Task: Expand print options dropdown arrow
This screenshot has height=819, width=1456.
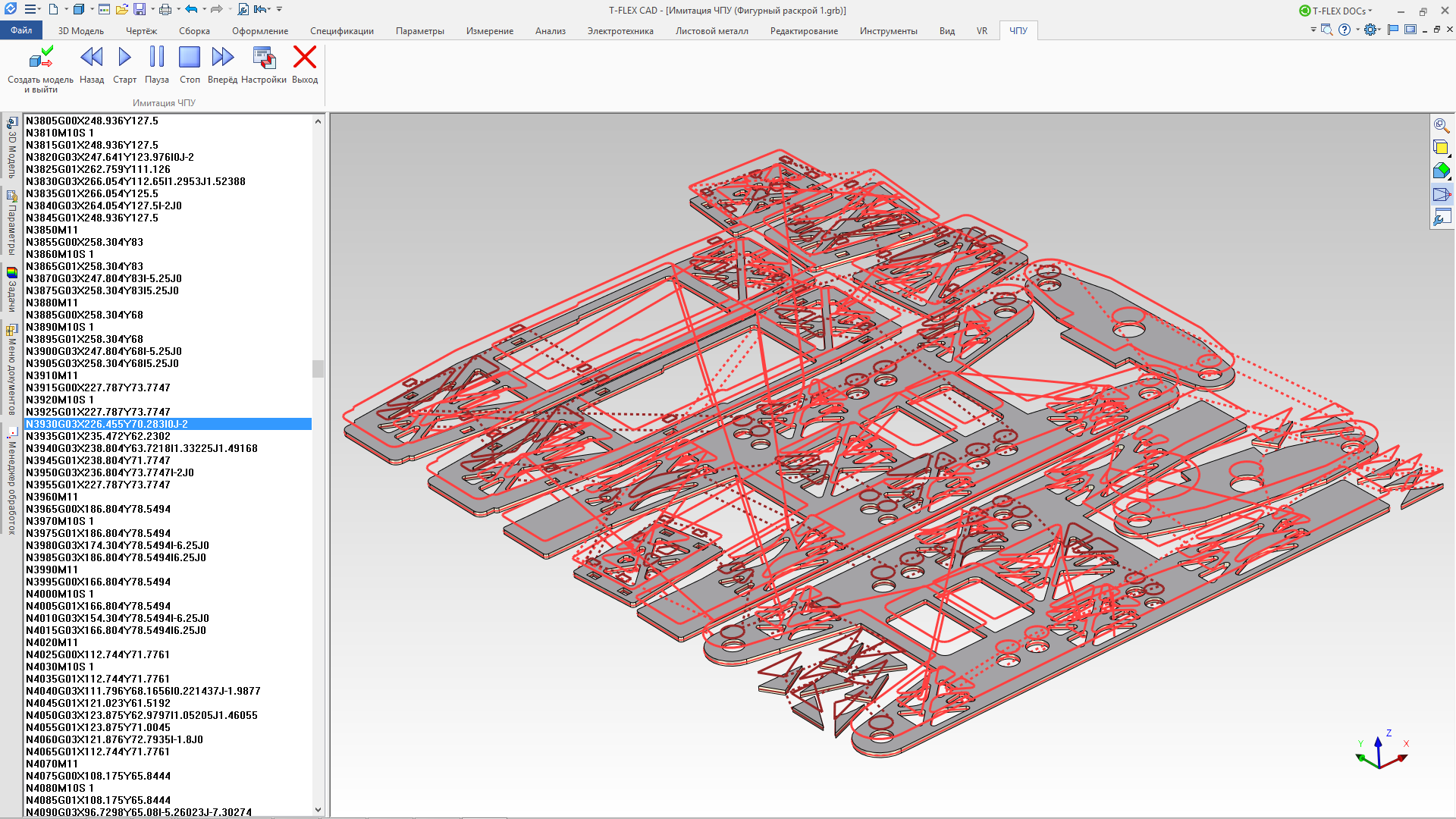Action: pyautogui.click(x=178, y=9)
